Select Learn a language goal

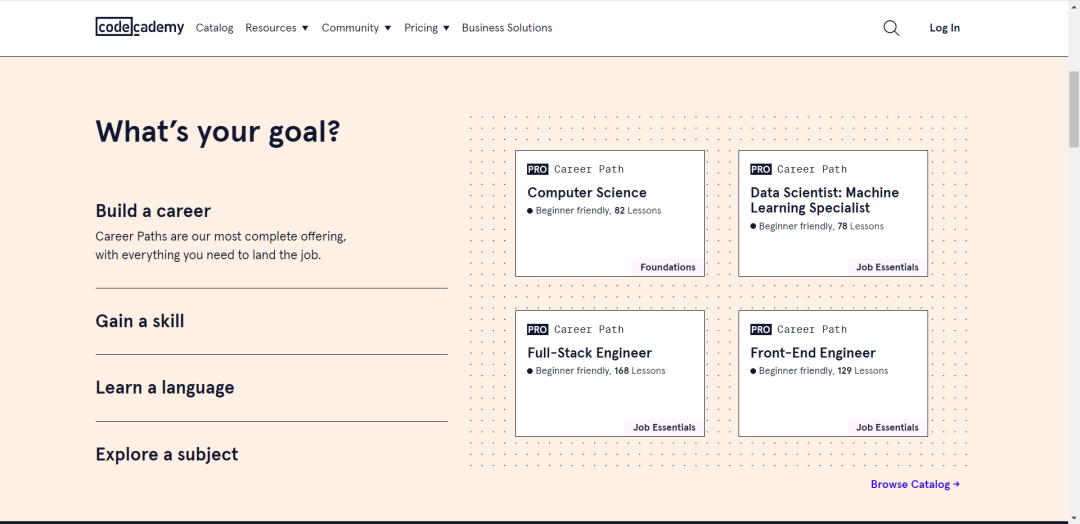(x=165, y=388)
